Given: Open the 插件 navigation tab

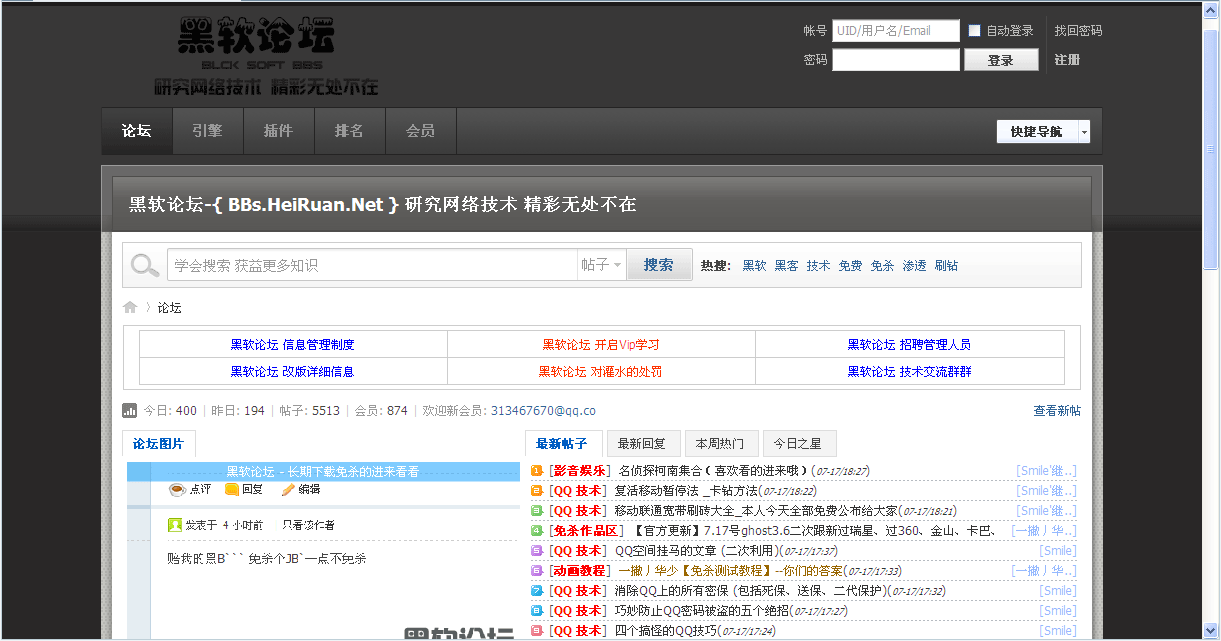Looking at the screenshot, I should [278, 131].
